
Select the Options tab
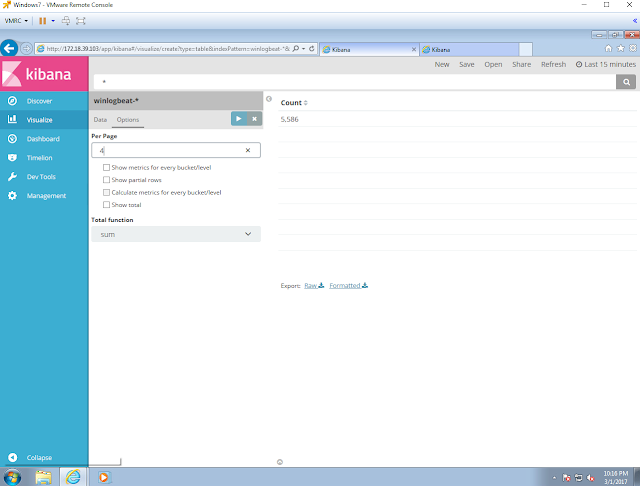tap(128, 120)
